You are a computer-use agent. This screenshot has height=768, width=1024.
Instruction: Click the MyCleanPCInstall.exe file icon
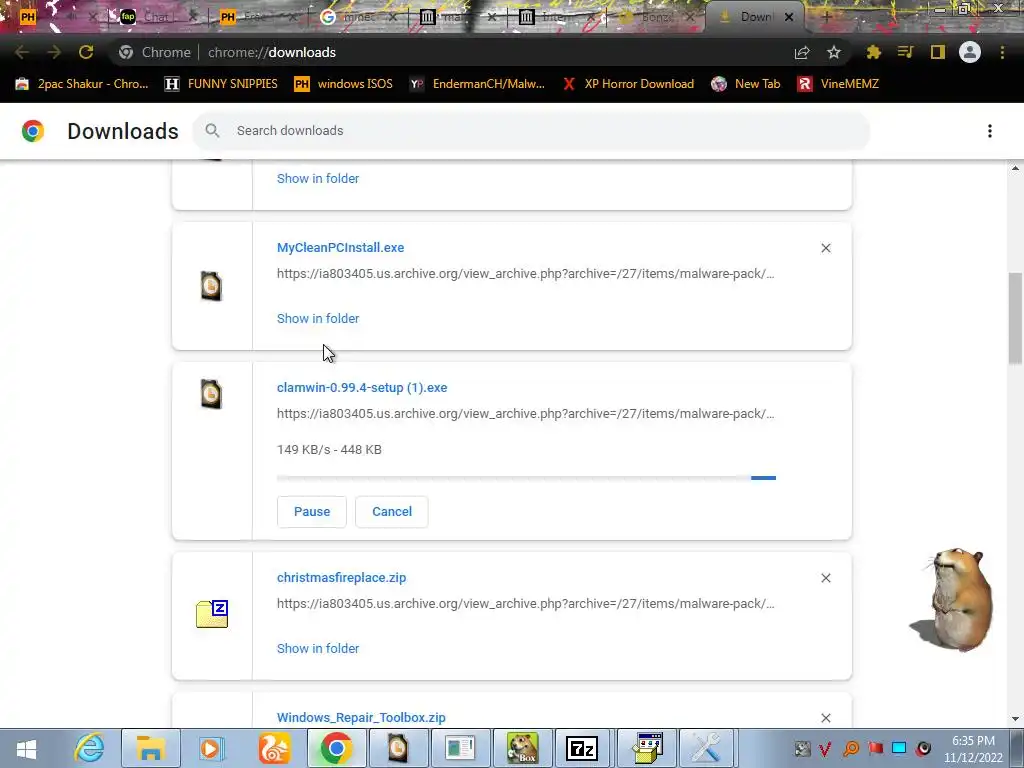[x=211, y=286]
